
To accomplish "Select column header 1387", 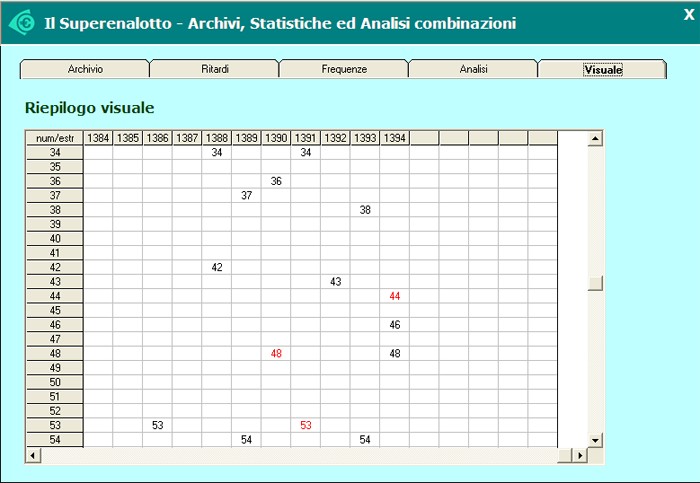I will point(187,138).
